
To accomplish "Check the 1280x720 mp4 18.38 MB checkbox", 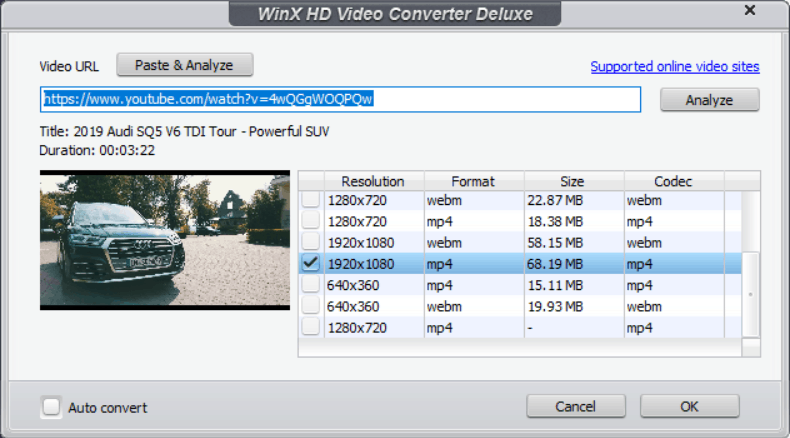I will [312, 221].
